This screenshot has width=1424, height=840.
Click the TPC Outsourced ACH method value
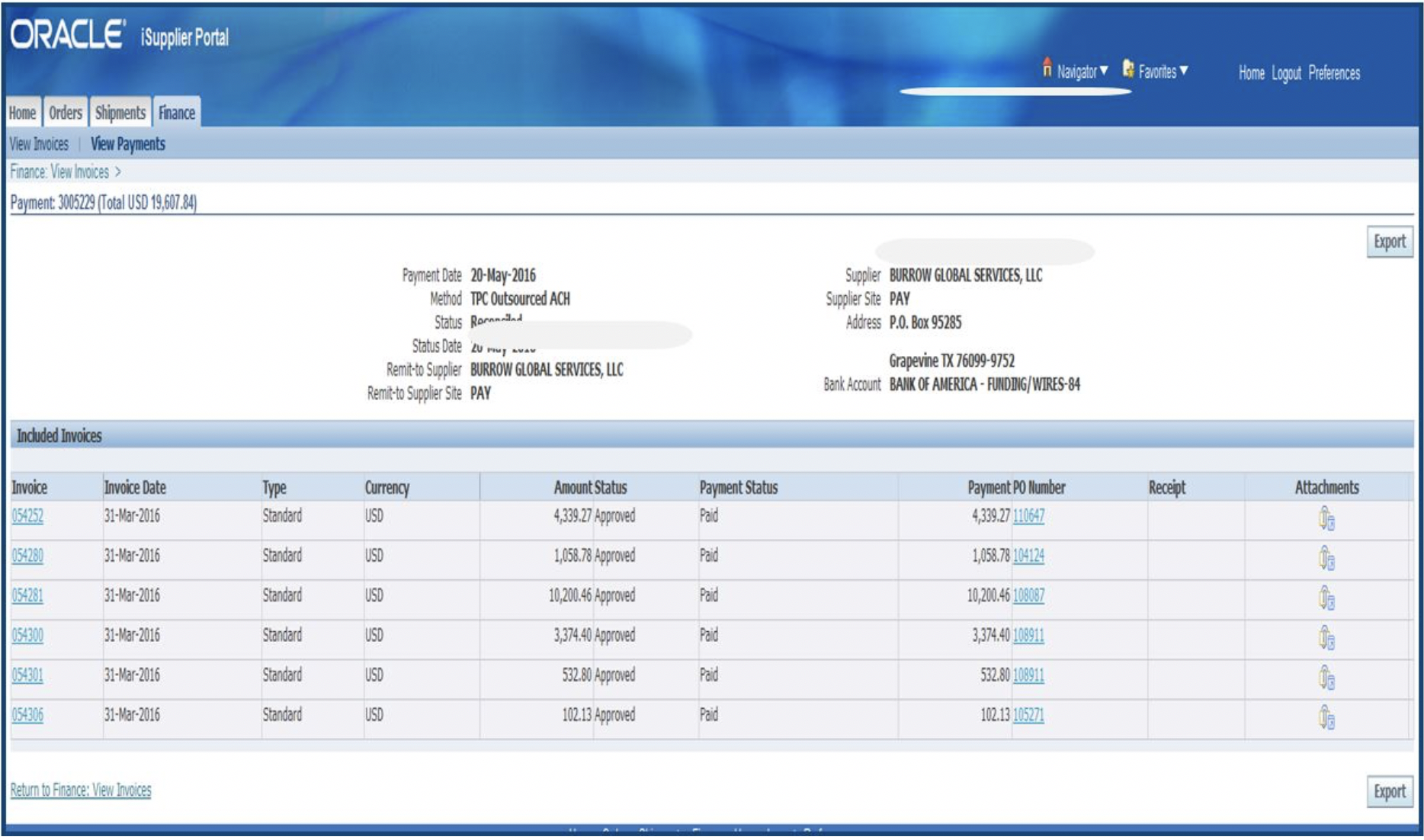520,299
